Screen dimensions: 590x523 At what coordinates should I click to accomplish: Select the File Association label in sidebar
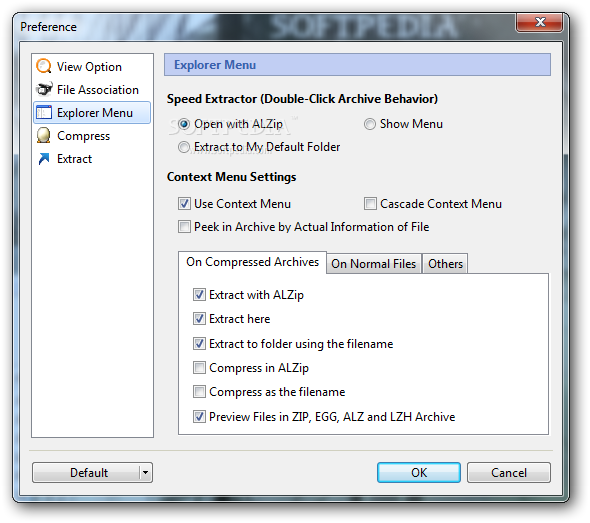(x=98, y=90)
